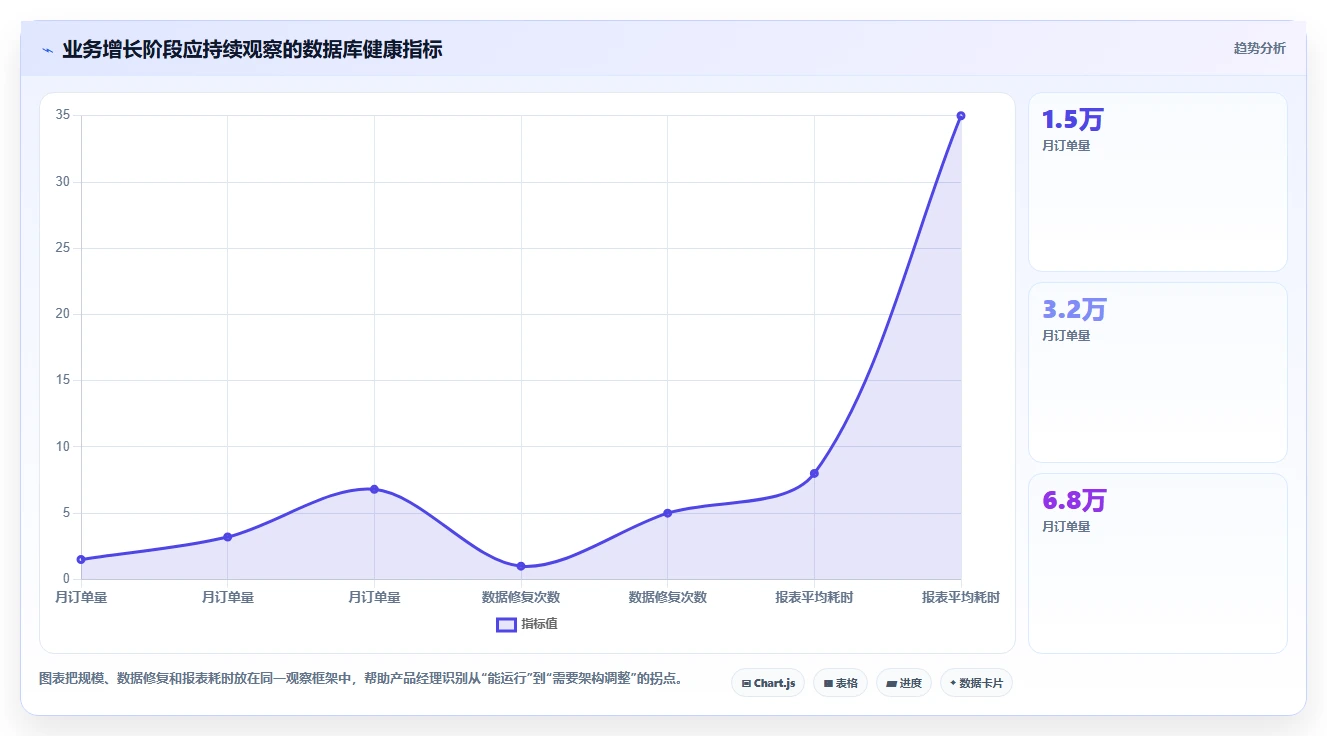
Task: Click the first data point at value 1.5
Action: tap(81, 559)
